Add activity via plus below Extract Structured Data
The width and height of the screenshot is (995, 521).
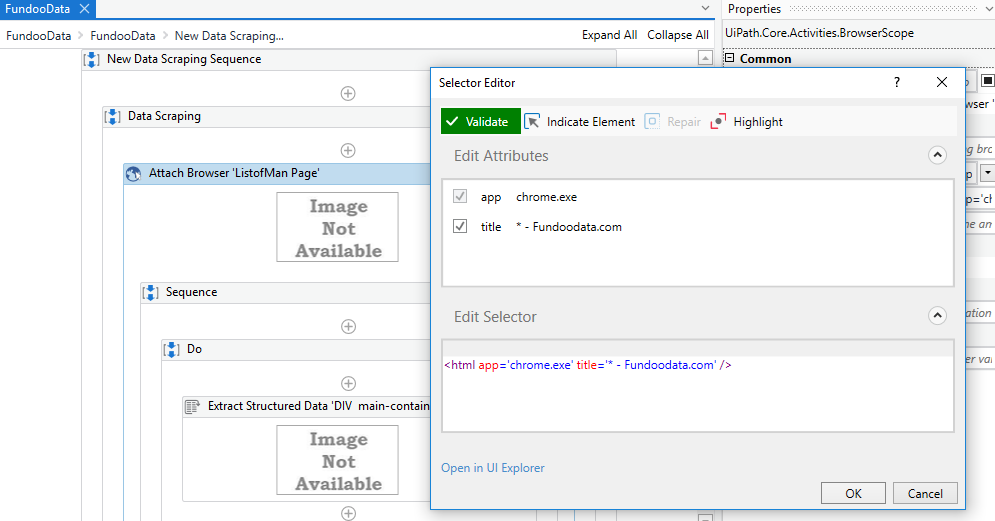348,513
